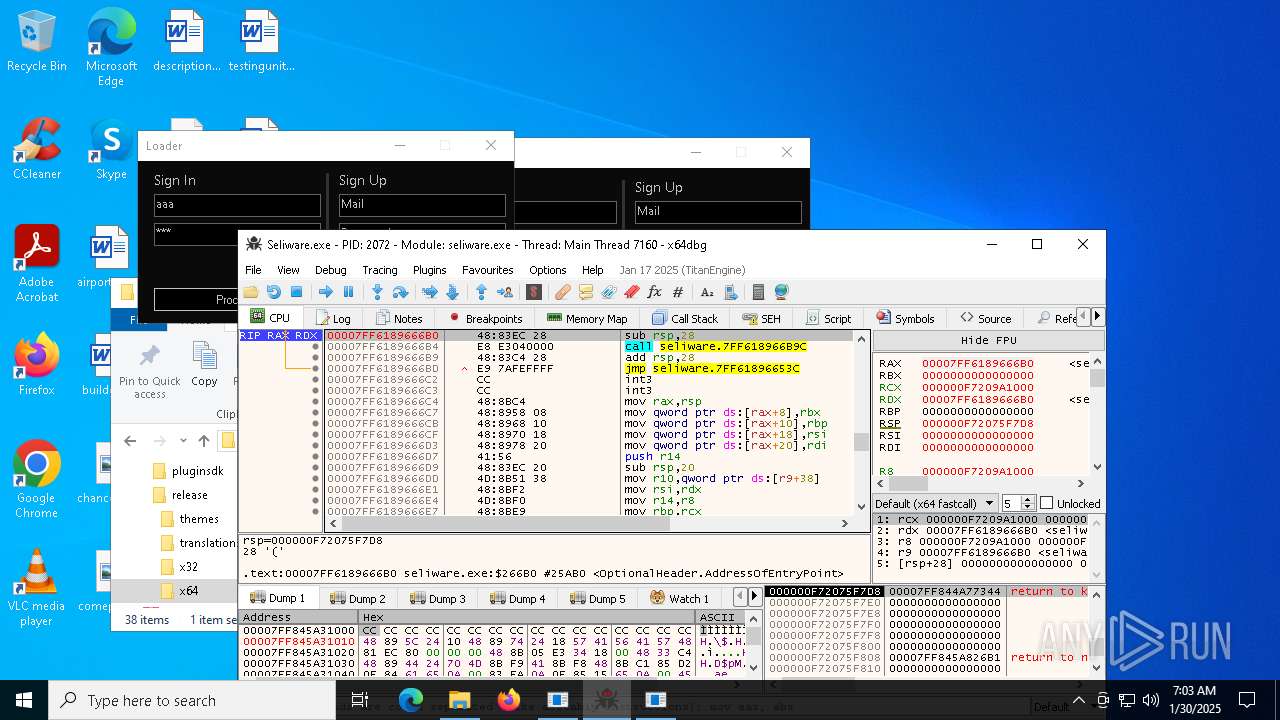Click Task View button on taskbar
The width and height of the screenshot is (1280, 720).
(360, 700)
